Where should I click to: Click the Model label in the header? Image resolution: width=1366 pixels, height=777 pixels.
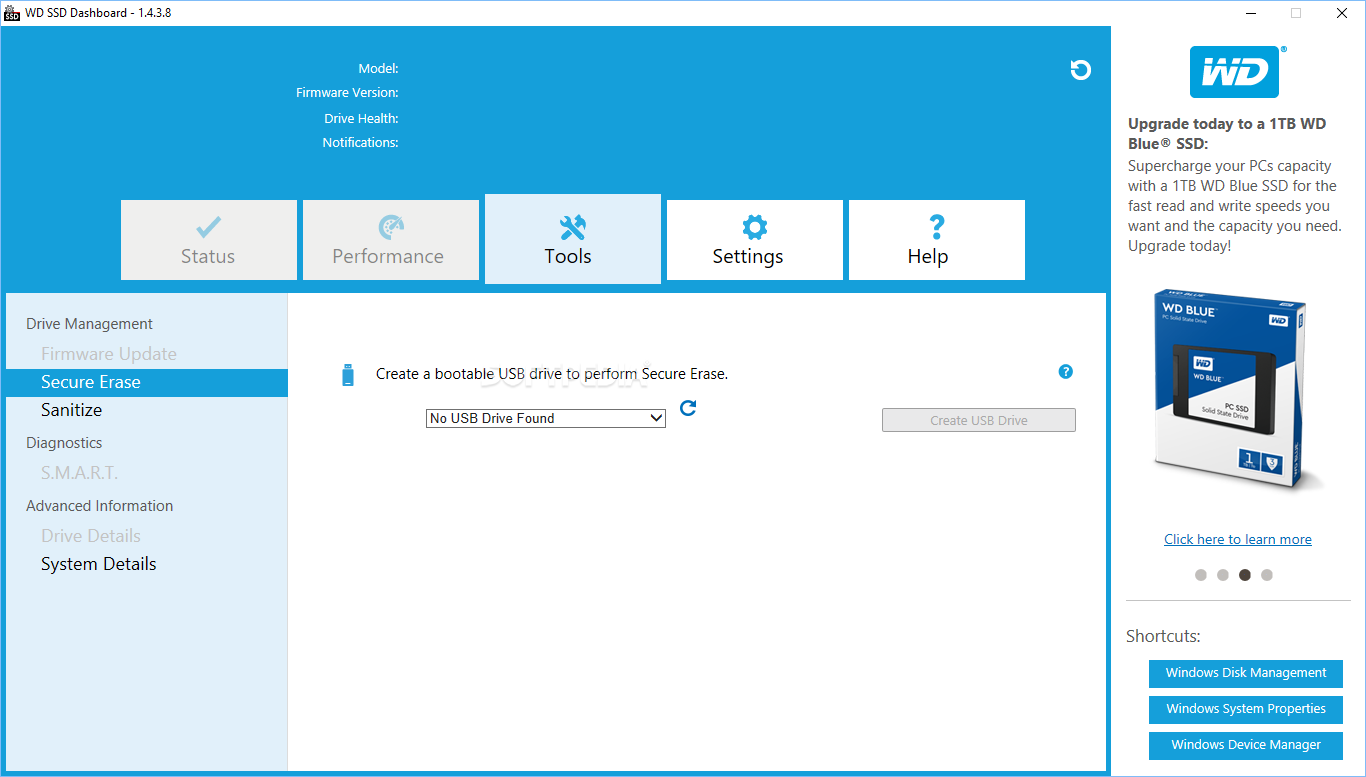[x=379, y=69]
